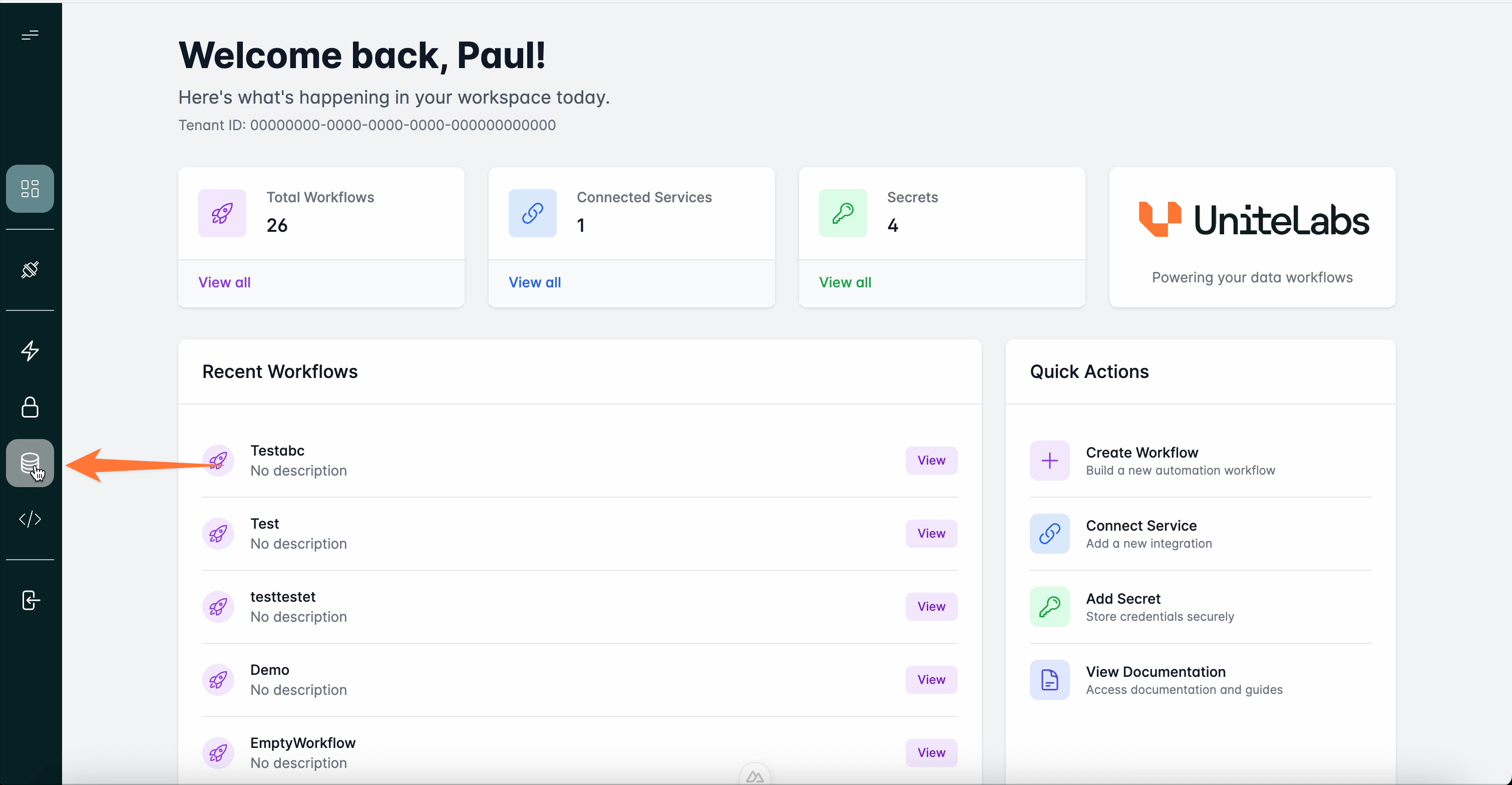Image resolution: width=1512 pixels, height=785 pixels.
Task: Open the padlock secrets icon in sidebar
Action: coord(30,407)
